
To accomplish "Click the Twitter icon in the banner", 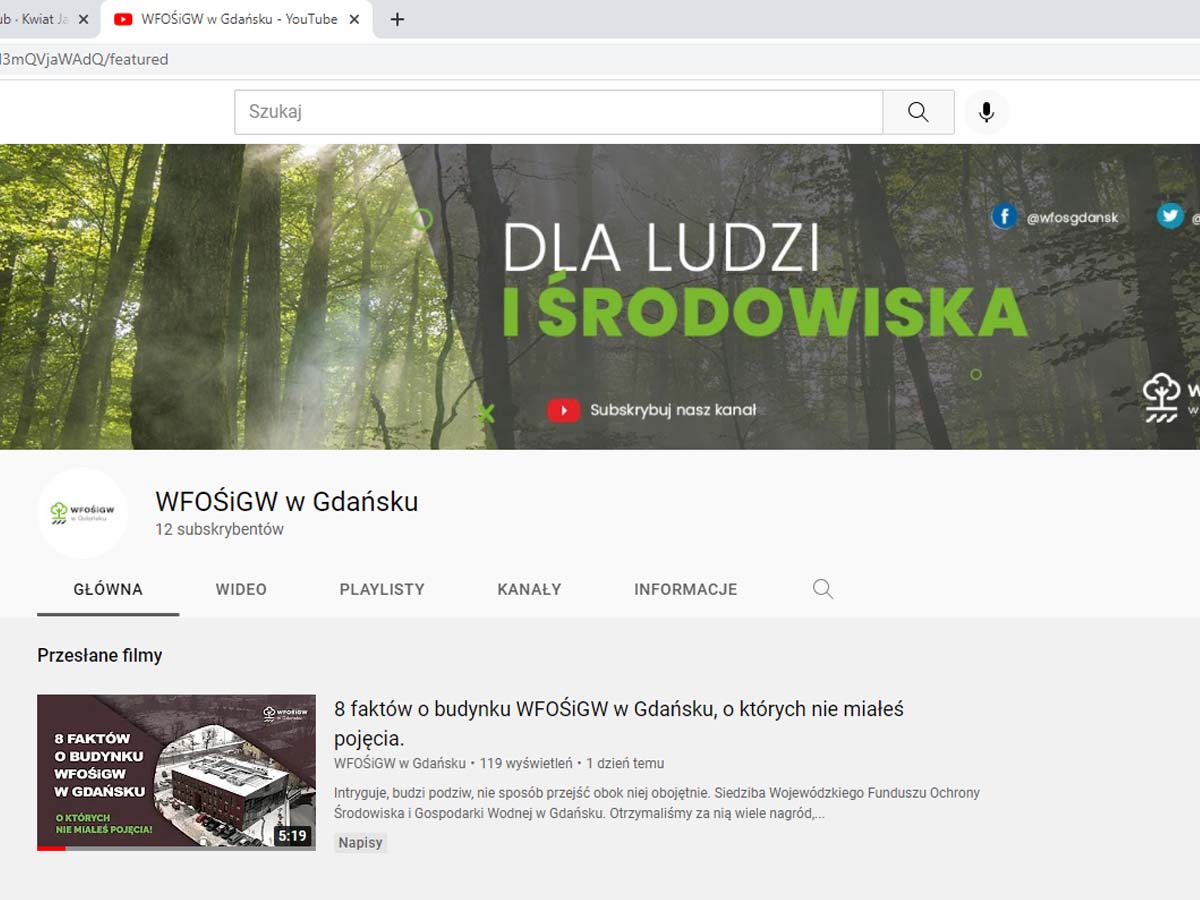I will (x=1169, y=215).
